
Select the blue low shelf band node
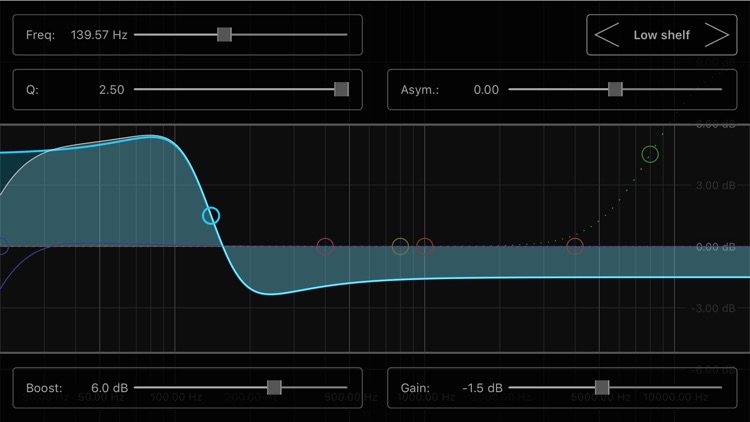(211, 216)
